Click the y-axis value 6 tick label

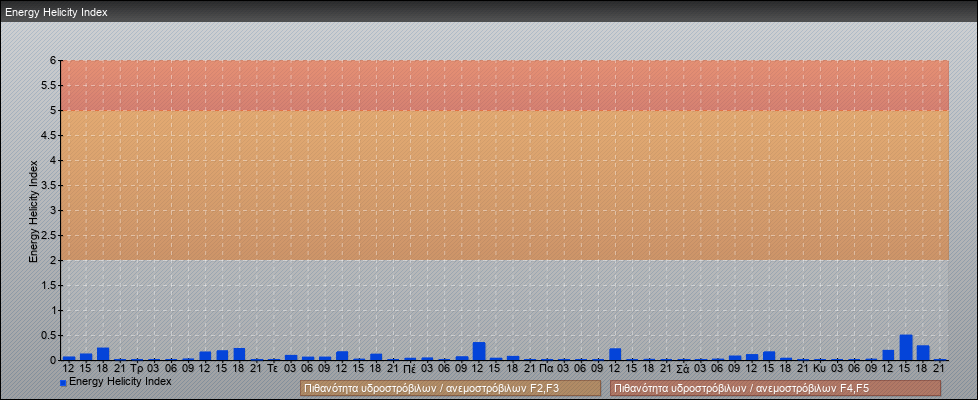click(x=54, y=60)
